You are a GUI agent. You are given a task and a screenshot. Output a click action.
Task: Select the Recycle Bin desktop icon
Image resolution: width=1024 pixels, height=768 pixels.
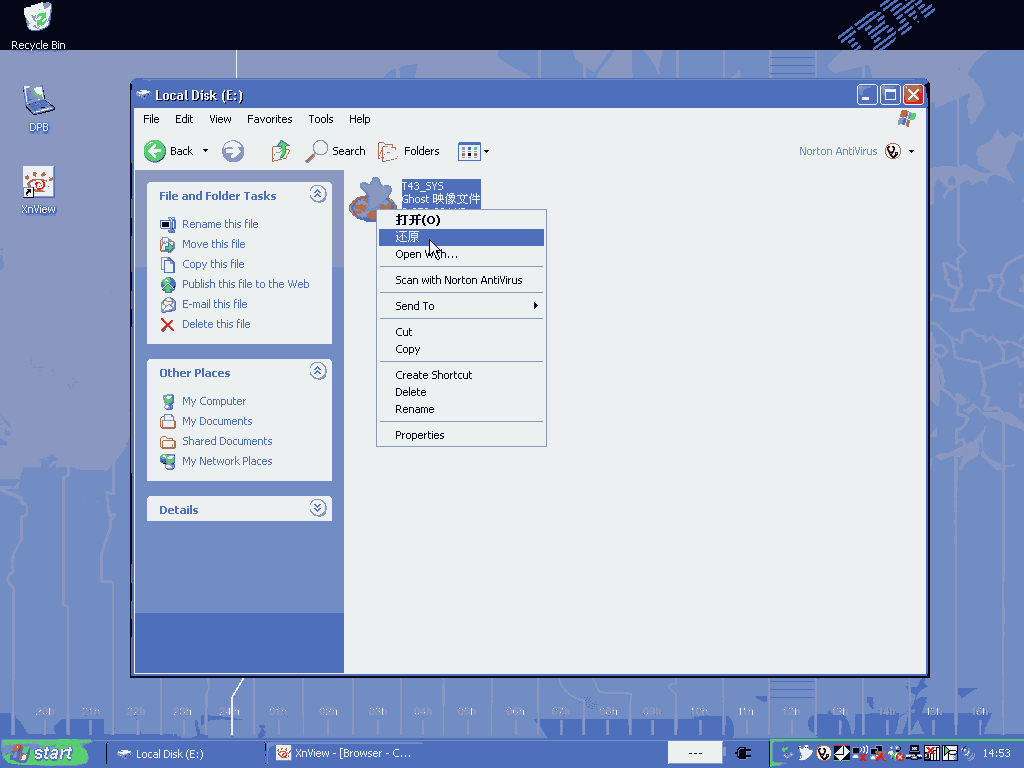tap(38, 18)
